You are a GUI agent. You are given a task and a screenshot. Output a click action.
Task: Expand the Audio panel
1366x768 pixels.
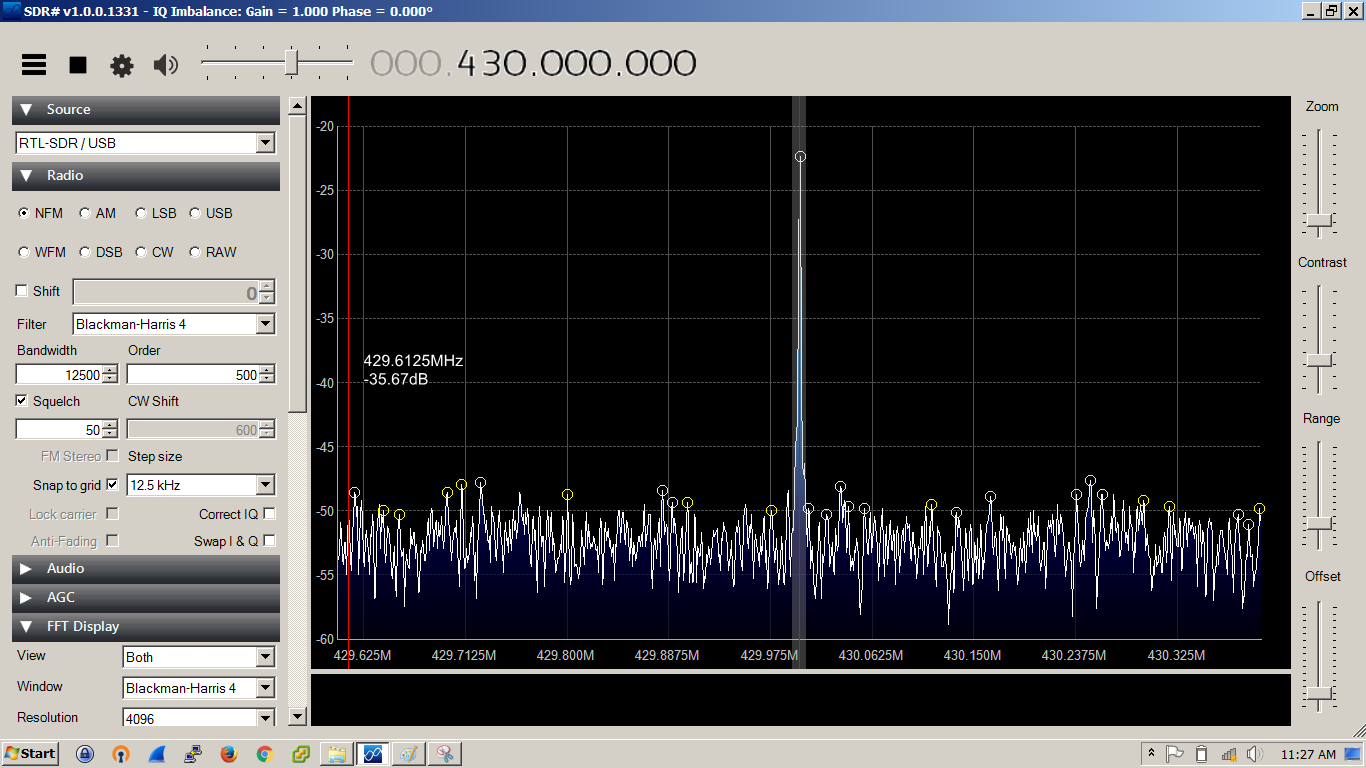coord(146,569)
